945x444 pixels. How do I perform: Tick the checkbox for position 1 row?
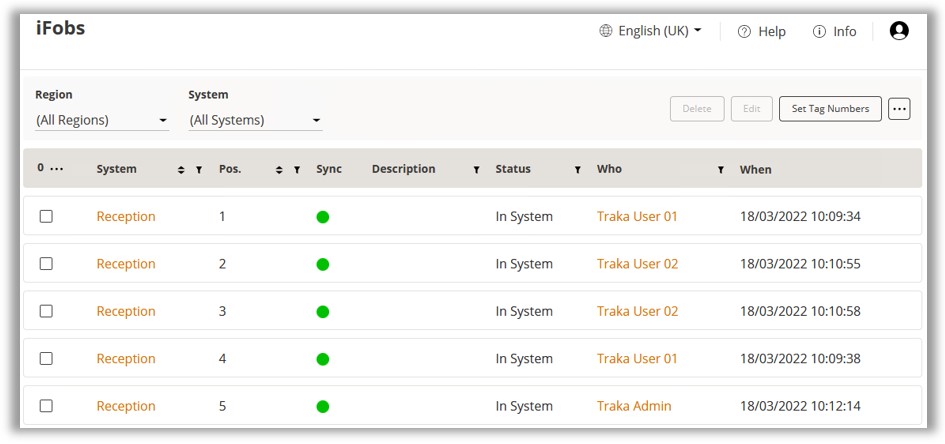(46, 216)
